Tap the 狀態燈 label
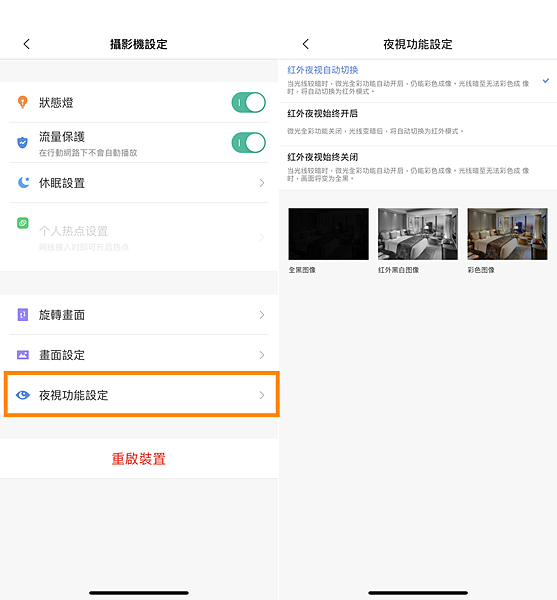This screenshot has height=600, width=557. click(56, 103)
